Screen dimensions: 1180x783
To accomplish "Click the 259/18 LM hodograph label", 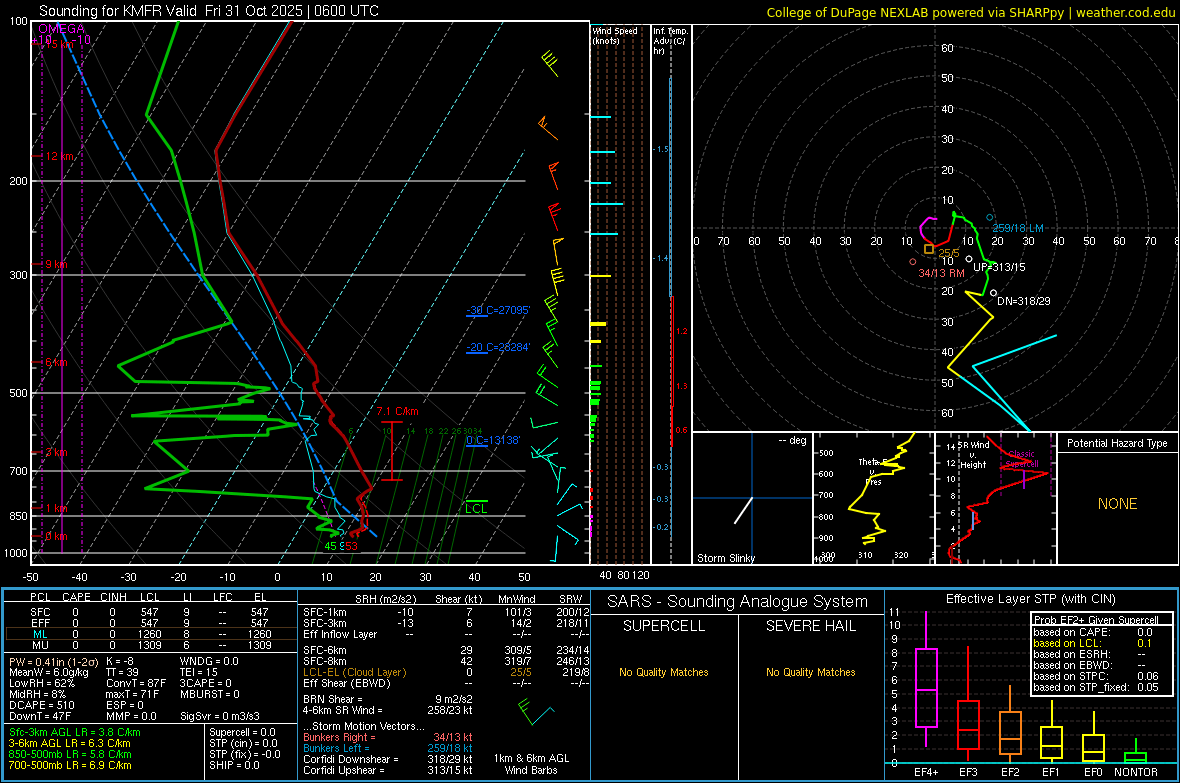I will coord(1017,228).
